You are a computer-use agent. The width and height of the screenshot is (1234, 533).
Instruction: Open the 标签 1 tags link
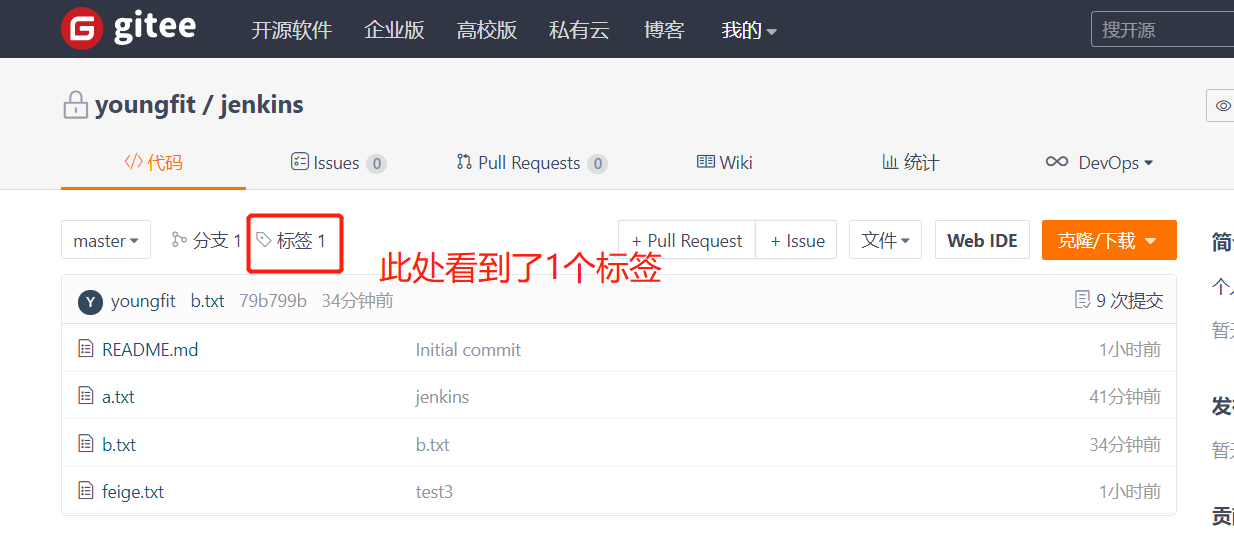click(x=291, y=240)
